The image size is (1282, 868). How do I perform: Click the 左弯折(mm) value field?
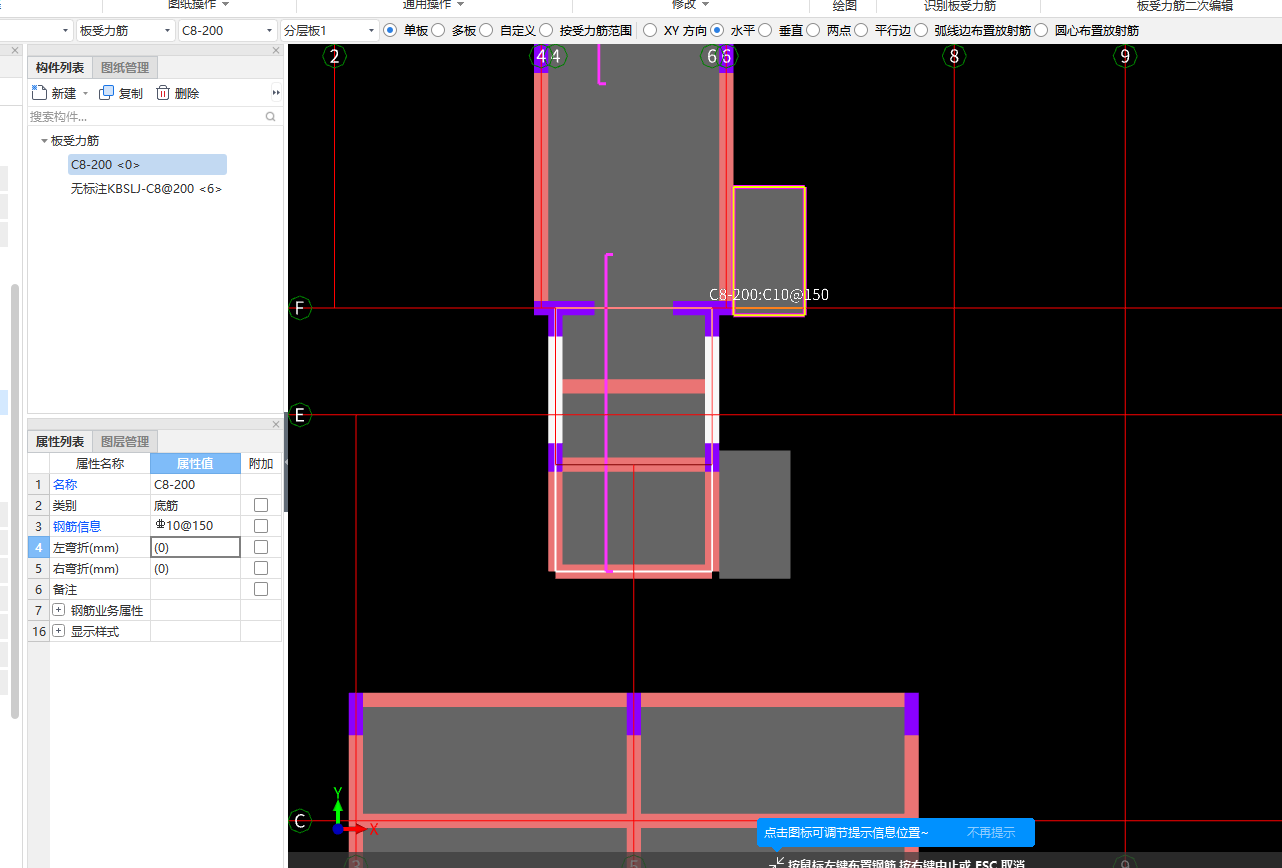[x=195, y=547]
